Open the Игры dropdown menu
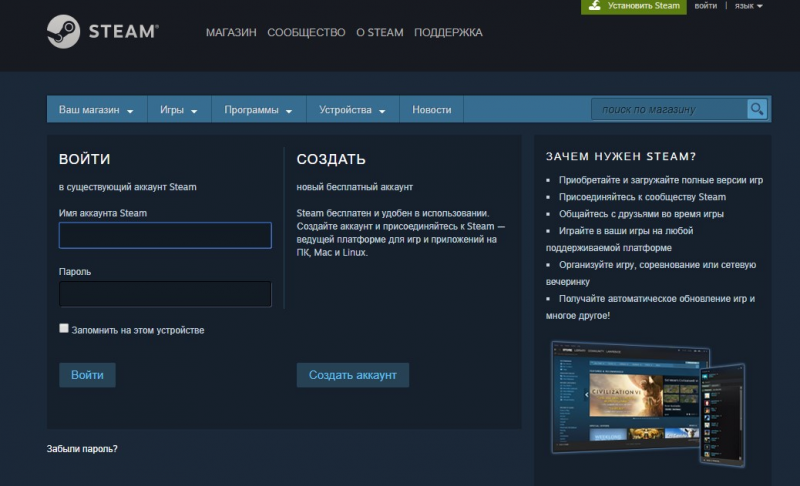Screen dimensions: 800x486 pyautogui.click(x=179, y=110)
